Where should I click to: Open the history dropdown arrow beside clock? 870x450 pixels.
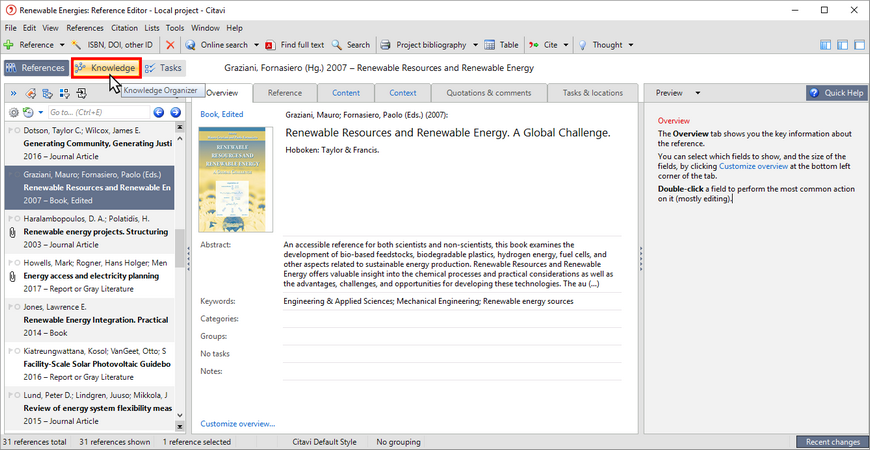coord(41,113)
